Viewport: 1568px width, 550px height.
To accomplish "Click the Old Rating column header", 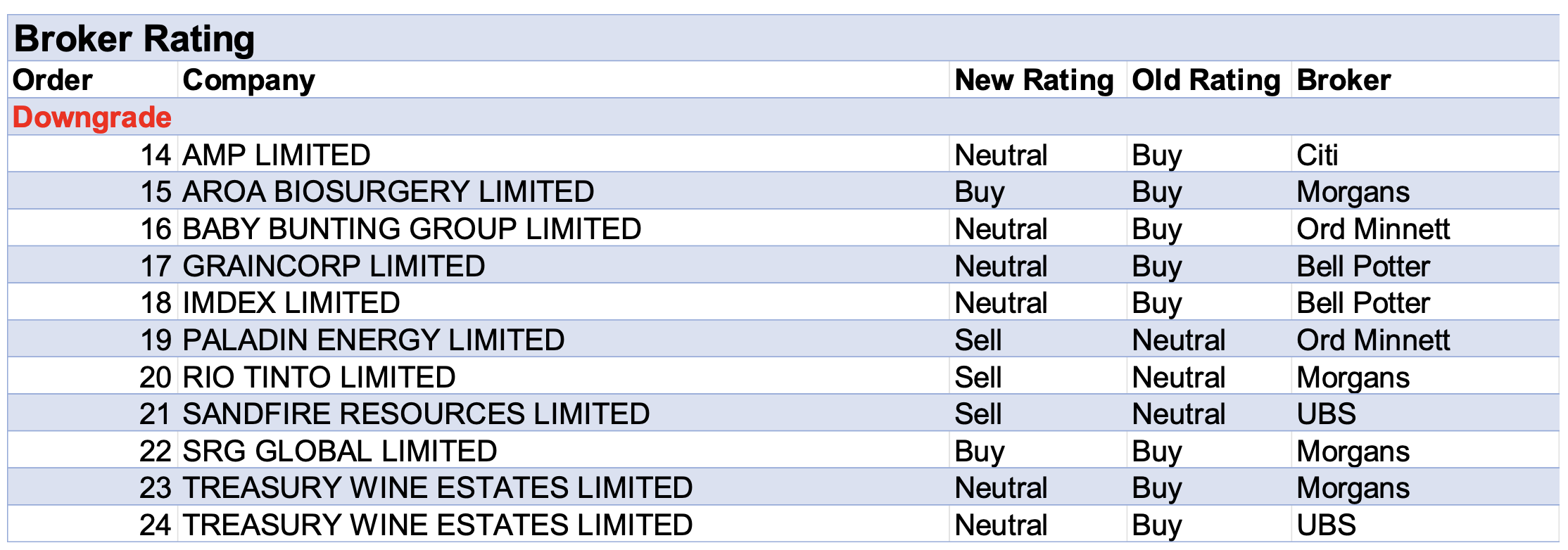I will (1206, 80).
